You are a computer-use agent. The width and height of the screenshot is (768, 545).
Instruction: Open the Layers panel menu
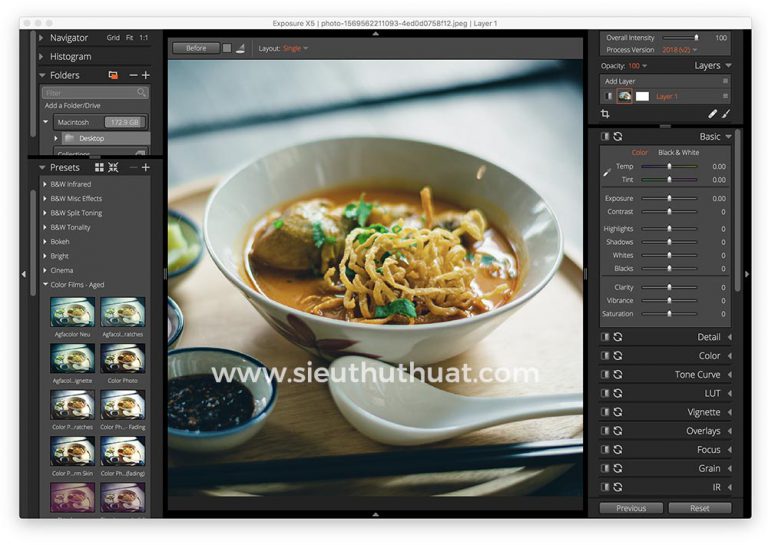click(728, 66)
